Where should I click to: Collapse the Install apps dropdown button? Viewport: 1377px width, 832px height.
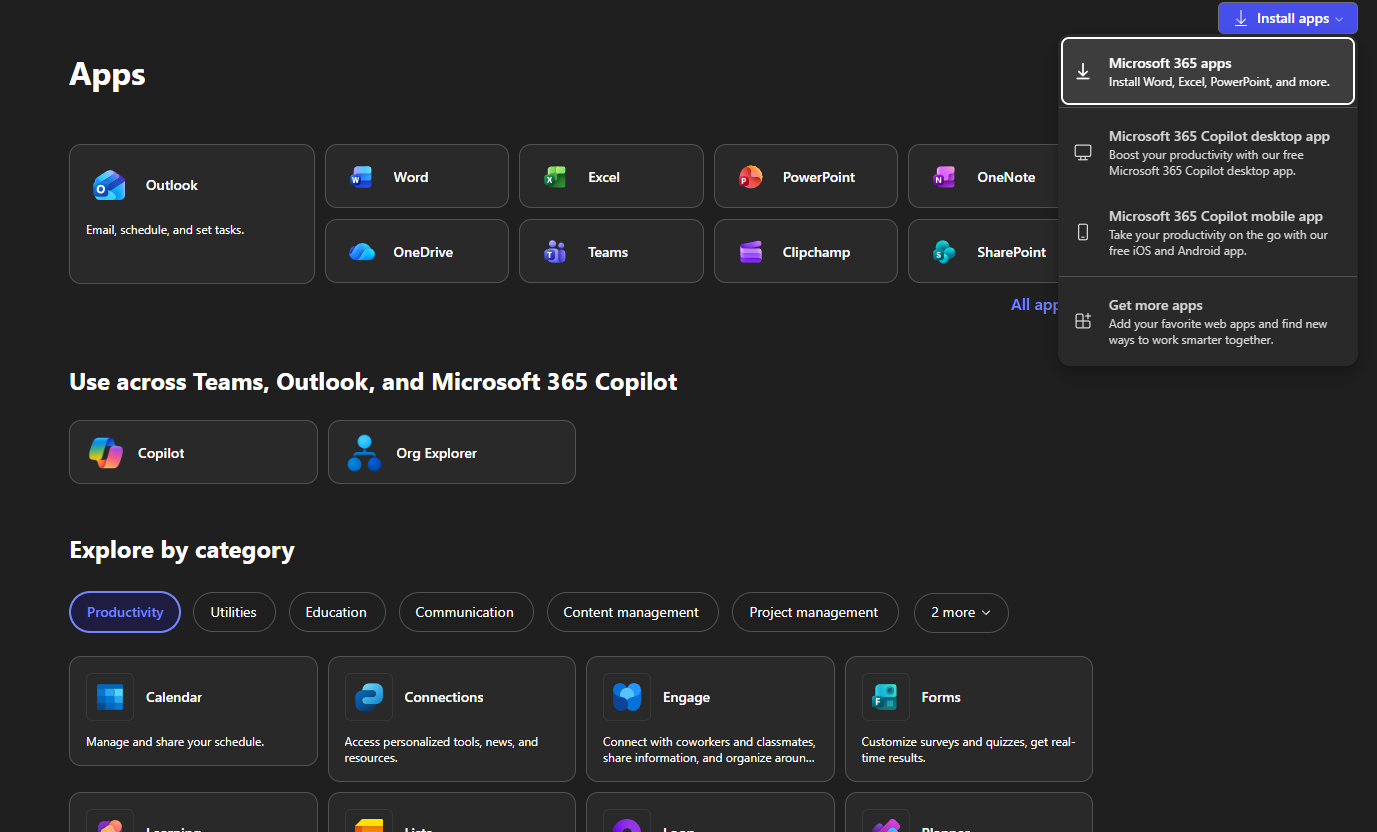click(1286, 18)
